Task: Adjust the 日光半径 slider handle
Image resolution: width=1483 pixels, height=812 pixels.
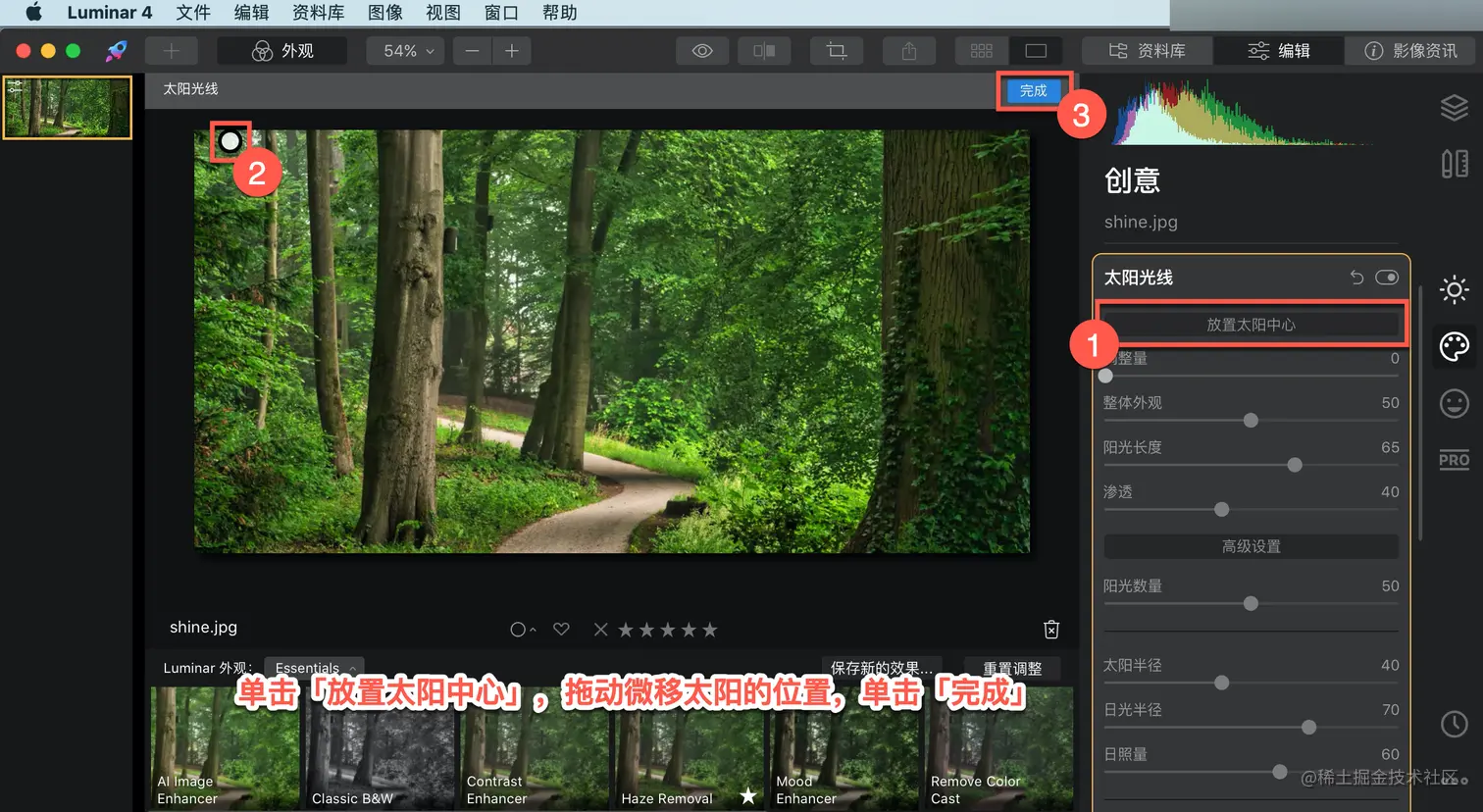Action: coord(1309,728)
